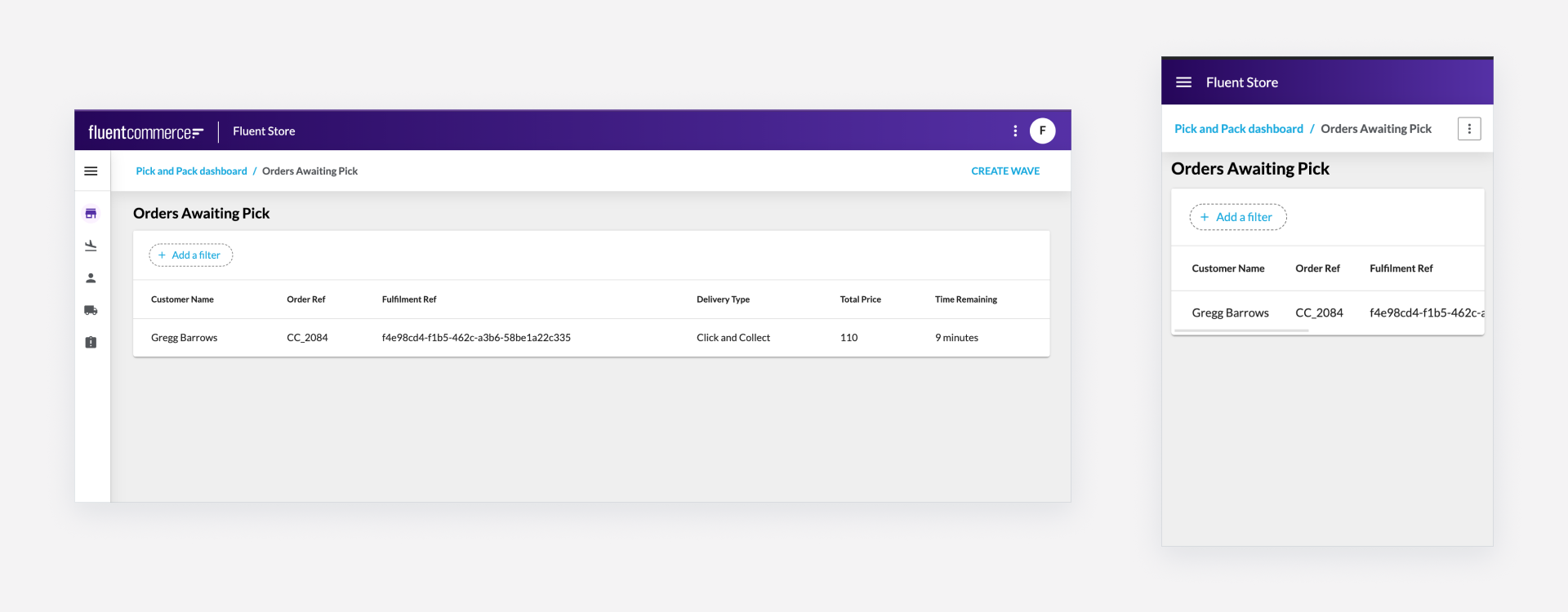Open the mobile view hamburger menu
1568x612 pixels.
(1183, 82)
